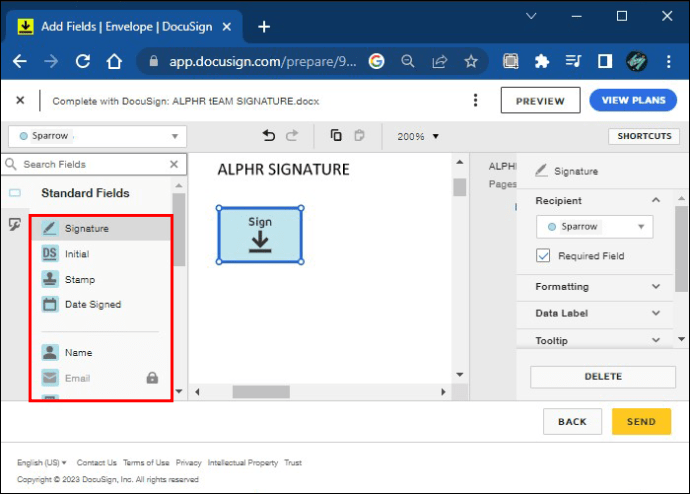Viewport: 690px width, 494px height.
Task: Close the envelope editor with the X
Action: [20, 100]
